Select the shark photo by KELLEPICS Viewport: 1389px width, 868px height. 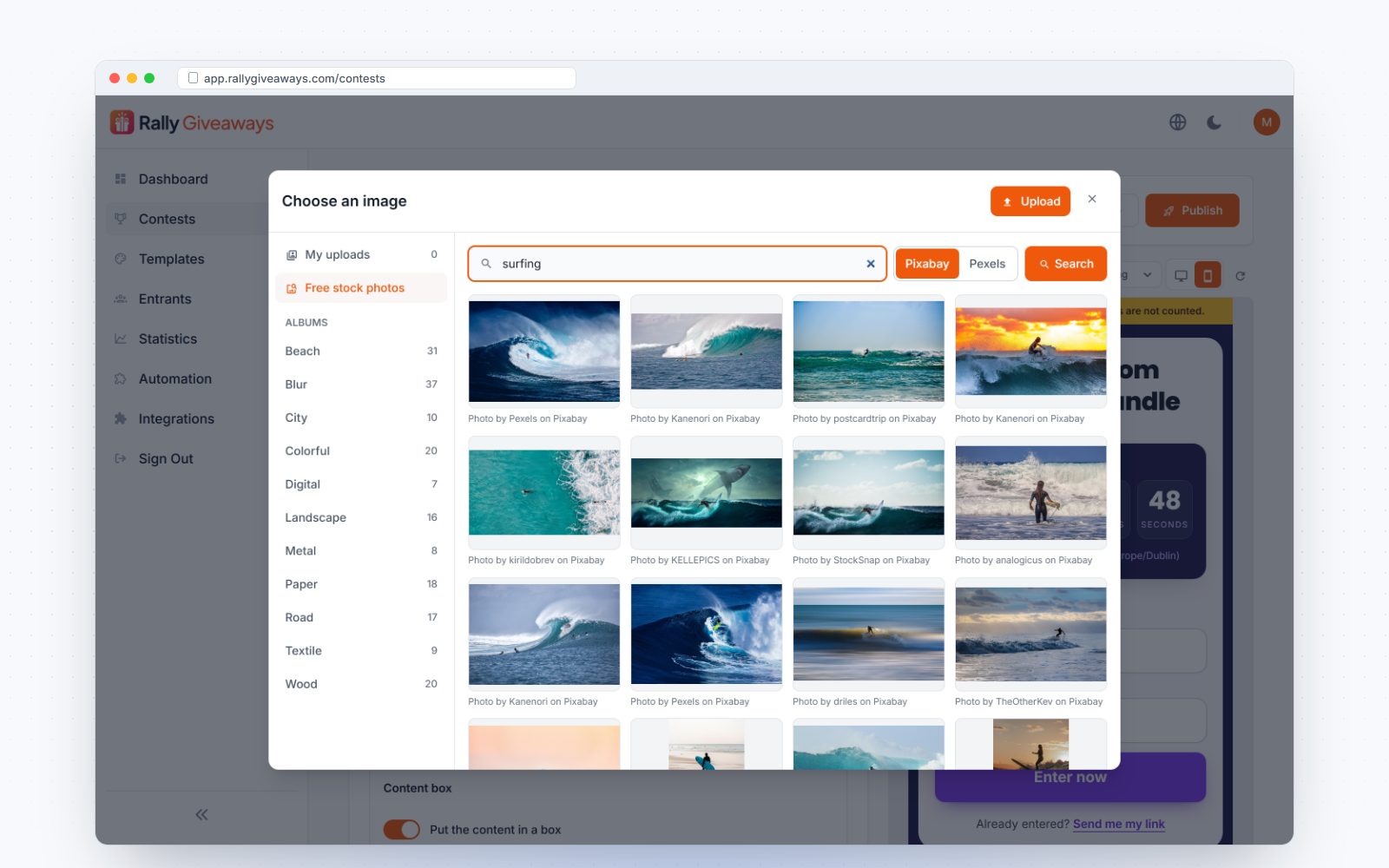click(x=706, y=493)
